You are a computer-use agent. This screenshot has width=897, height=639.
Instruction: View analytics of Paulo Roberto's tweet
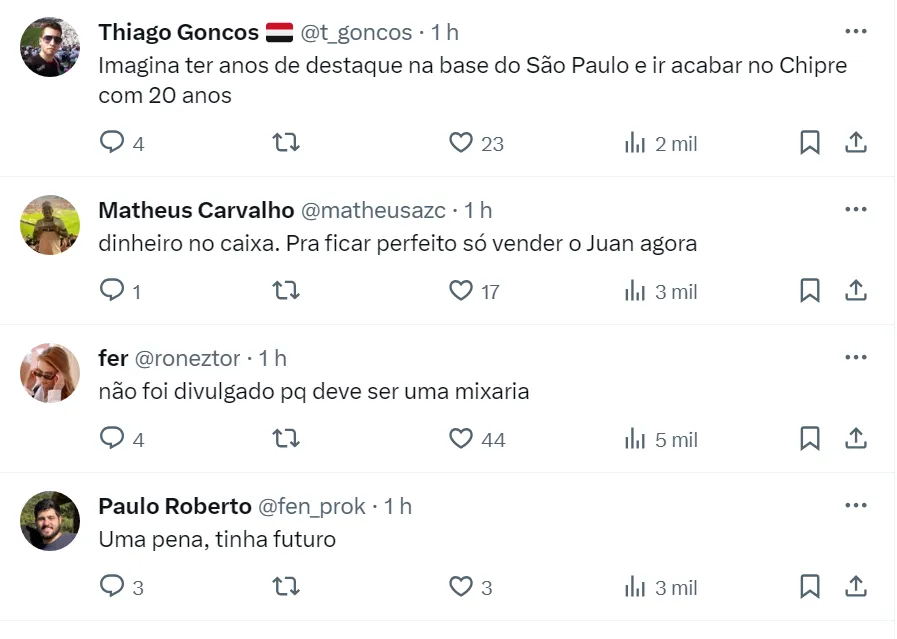coord(635,587)
